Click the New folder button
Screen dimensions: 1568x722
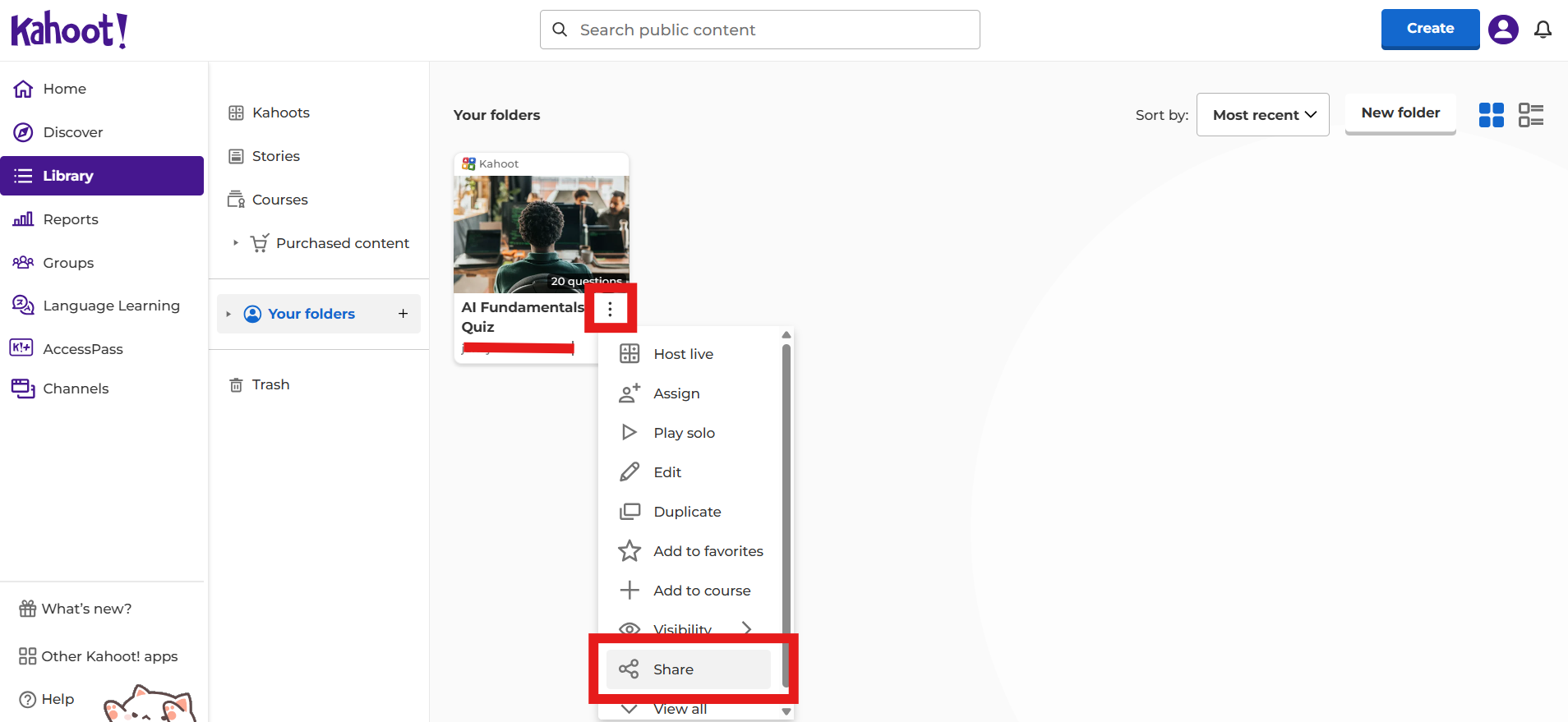pyautogui.click(x=1400, y=113)
